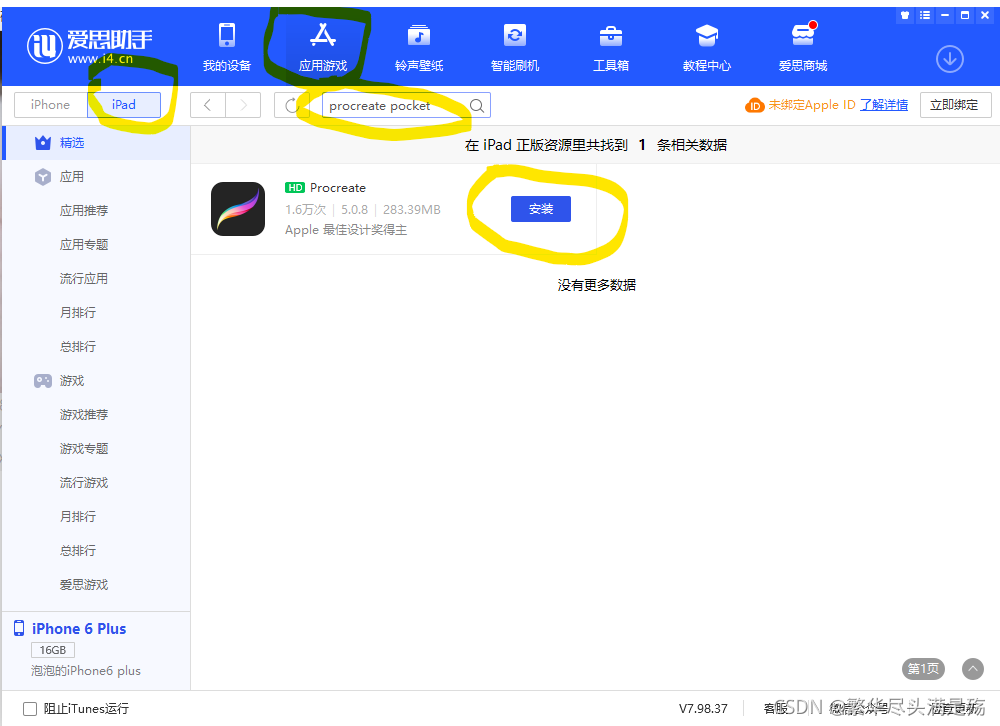This screenshot has width=1000, height=726.
Task: Open the 铃声壁纸 ringtones and wallpapers section
Action: click(419, 47)
